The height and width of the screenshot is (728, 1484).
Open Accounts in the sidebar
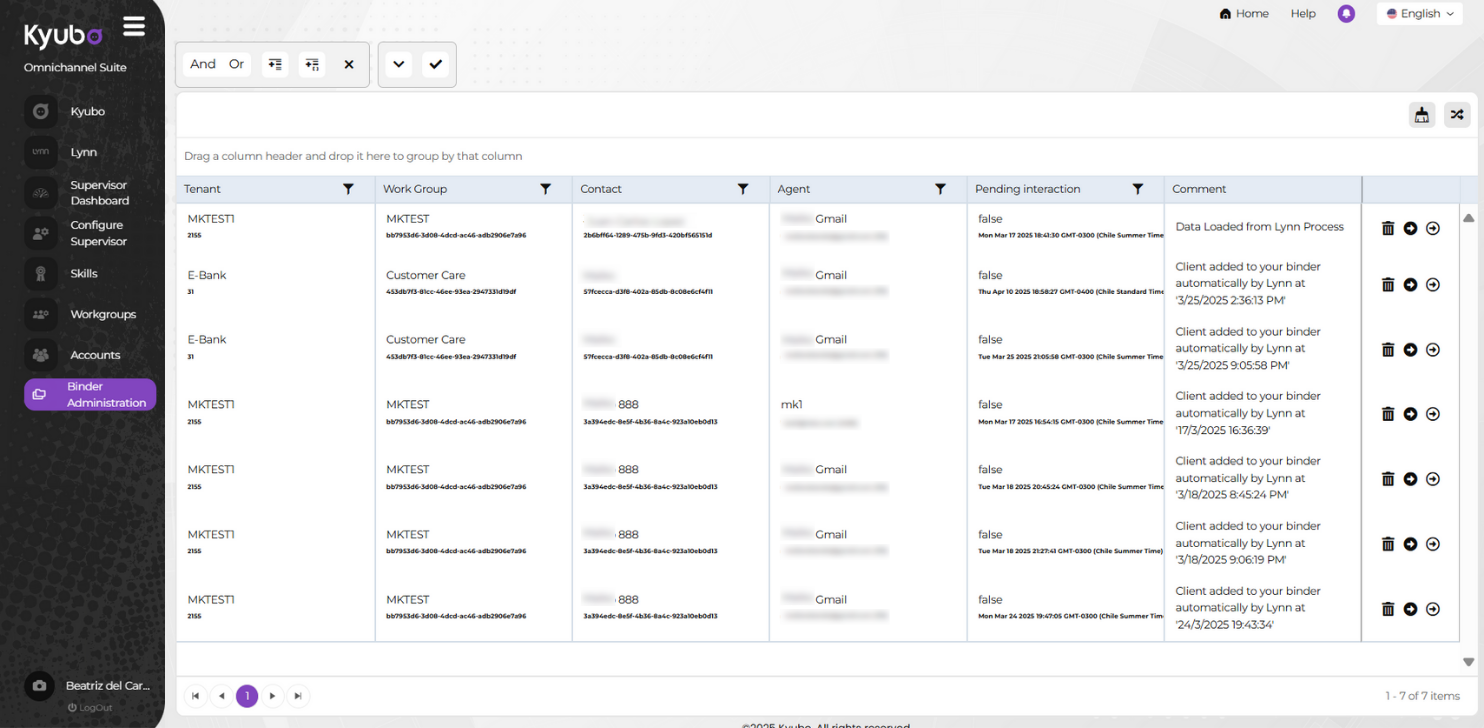[x=90, y=355]
